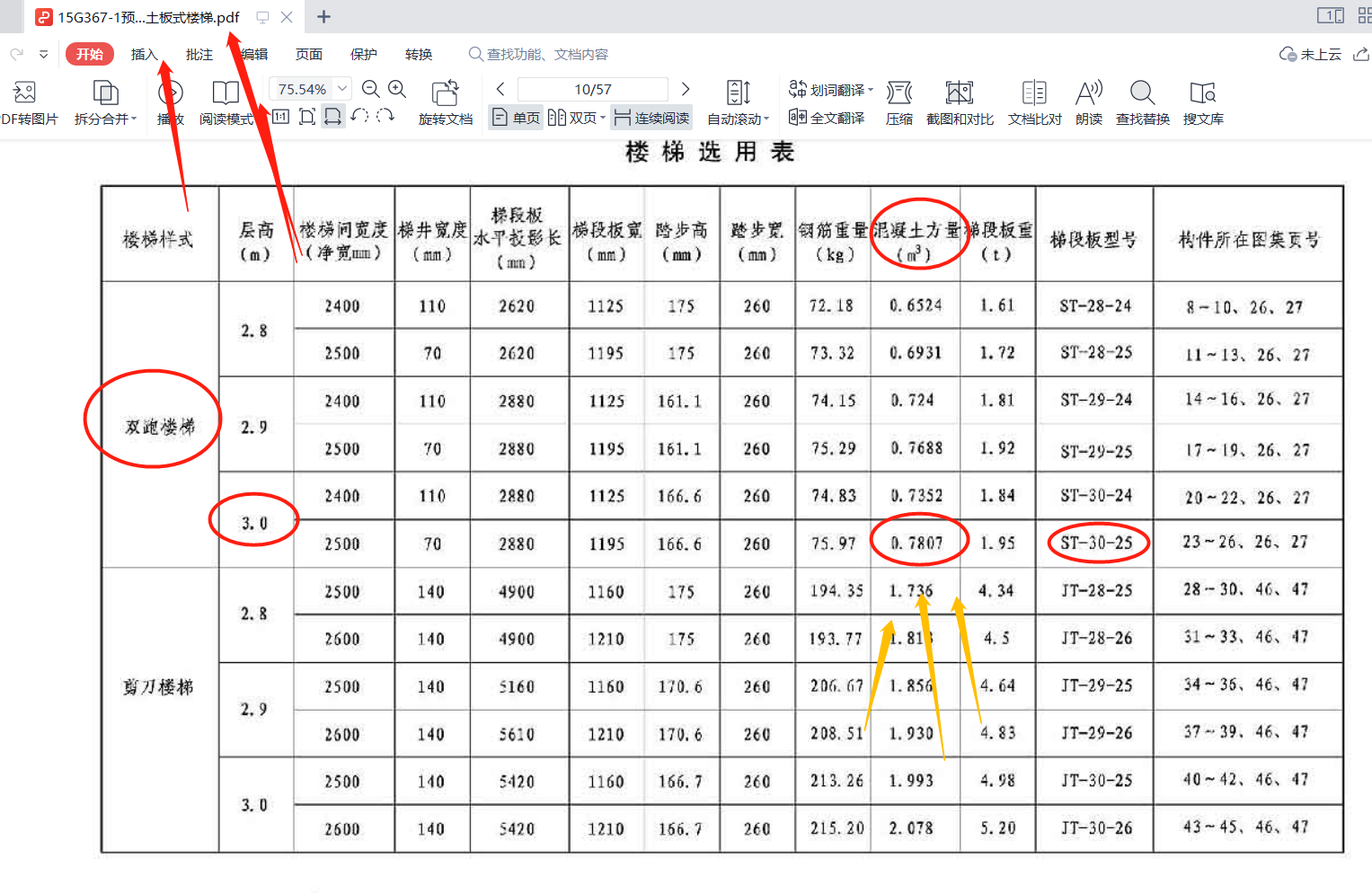1372x893 pixels.
Task: Select the 转换 ribbon tab
Action: (418, 54)
